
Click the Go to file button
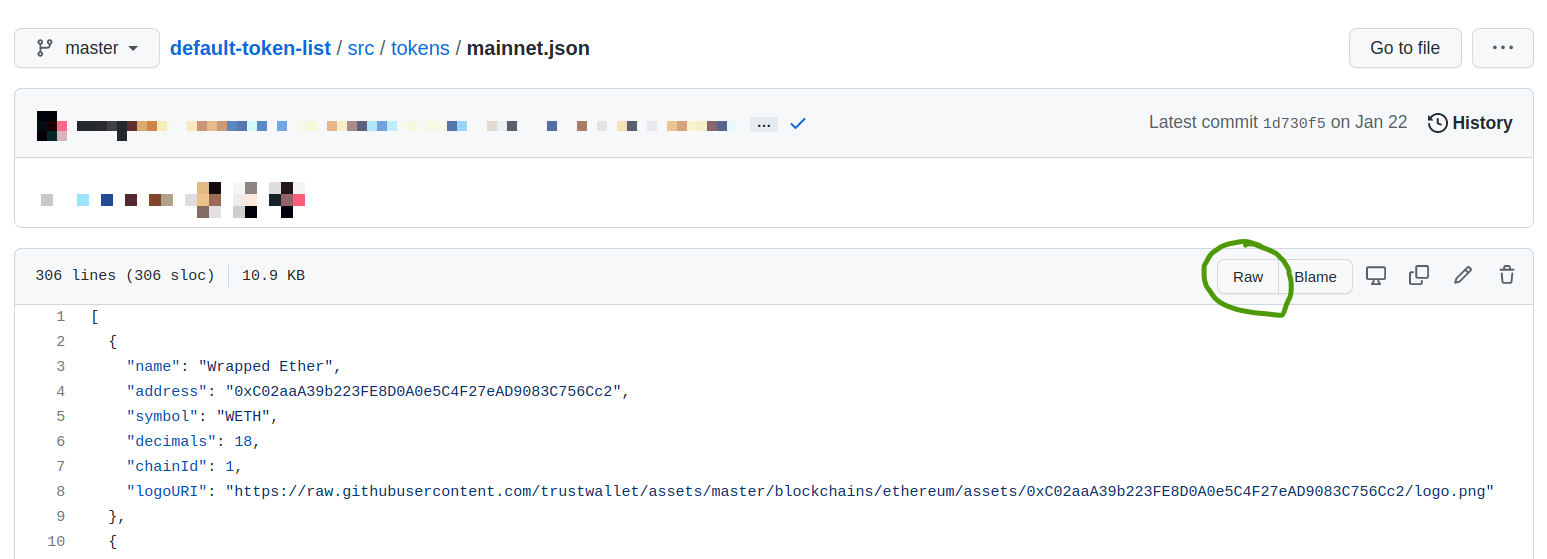pyautogui.click(x=1404, y=48)
